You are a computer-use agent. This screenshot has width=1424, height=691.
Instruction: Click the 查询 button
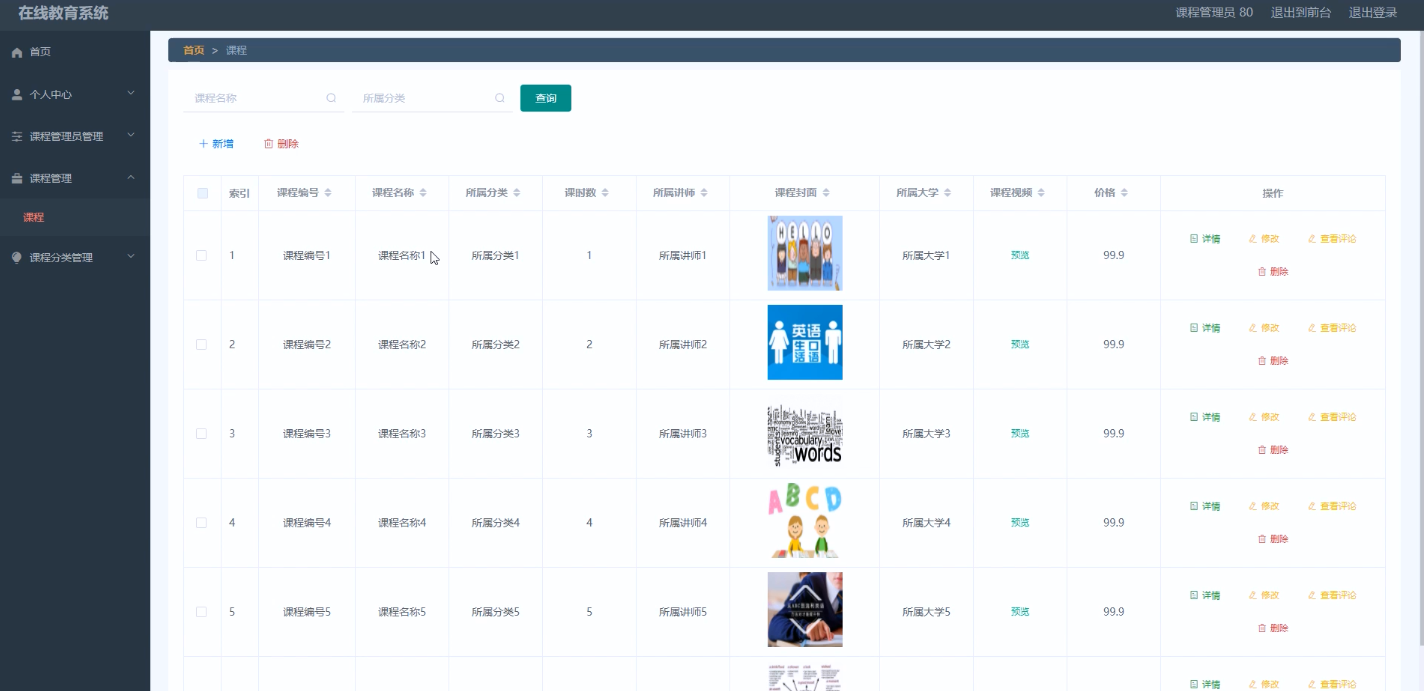click(x=546, y=98)
